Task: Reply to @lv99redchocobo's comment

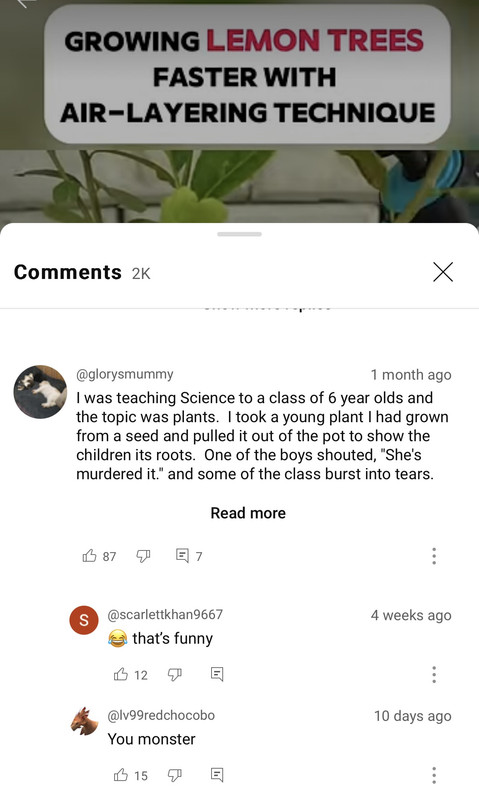Action: point(217,775)
